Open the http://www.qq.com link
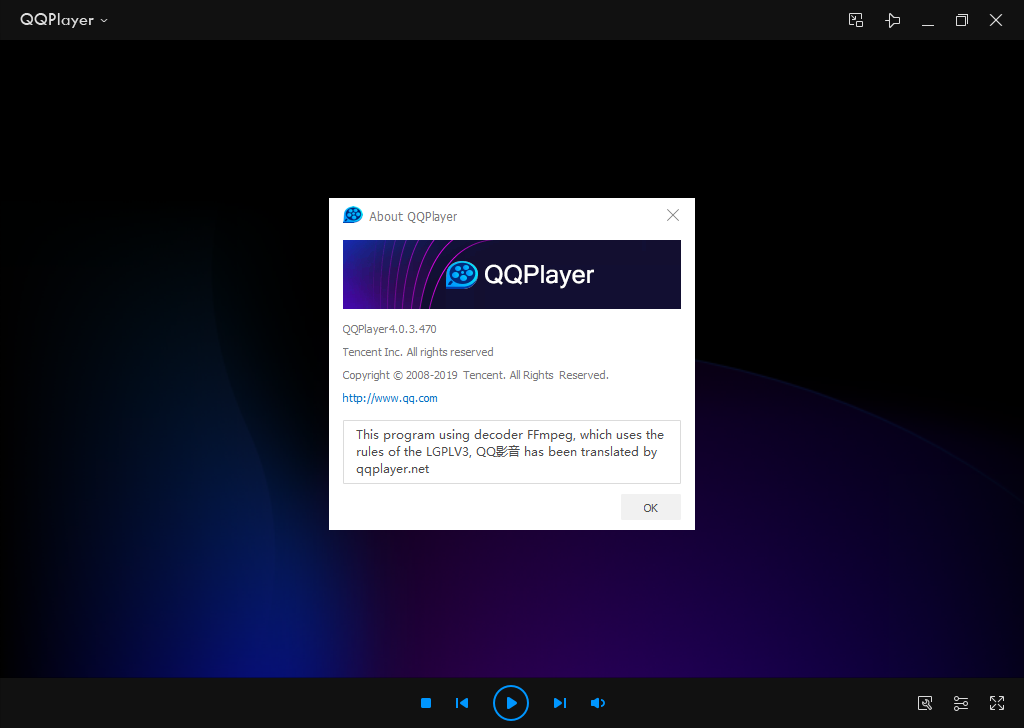 [x=390, y=398]
